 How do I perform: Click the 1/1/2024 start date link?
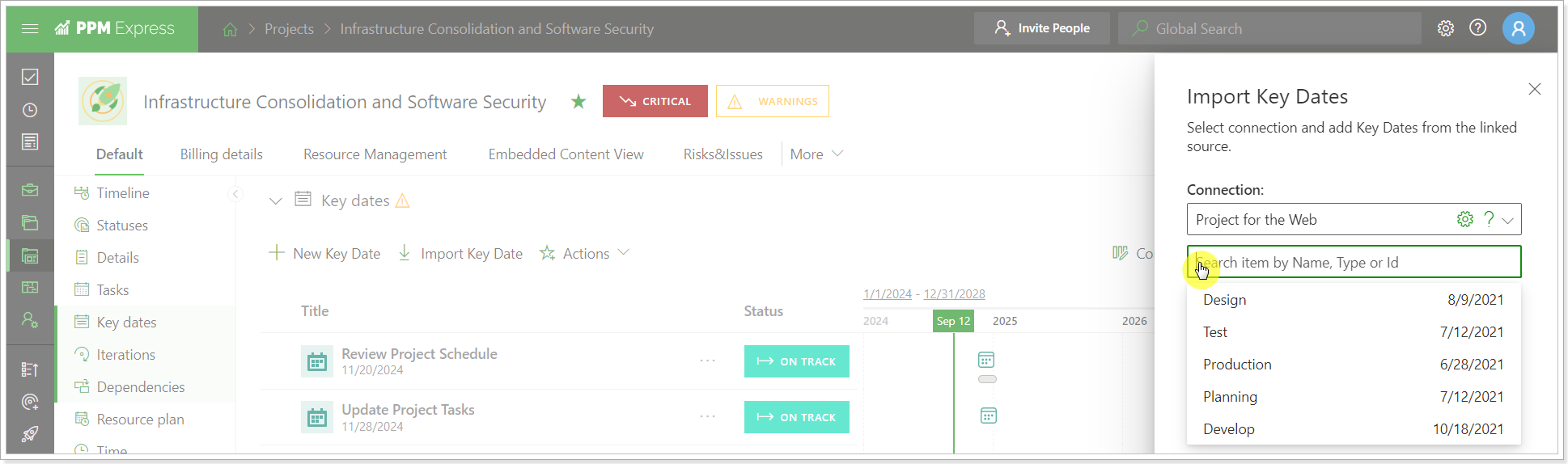(x=888, y=293)
